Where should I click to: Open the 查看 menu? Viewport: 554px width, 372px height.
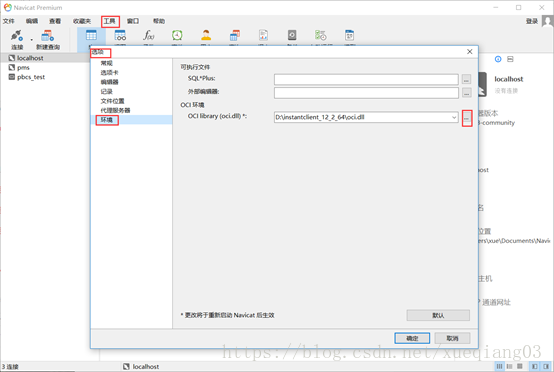coord(55,21)
